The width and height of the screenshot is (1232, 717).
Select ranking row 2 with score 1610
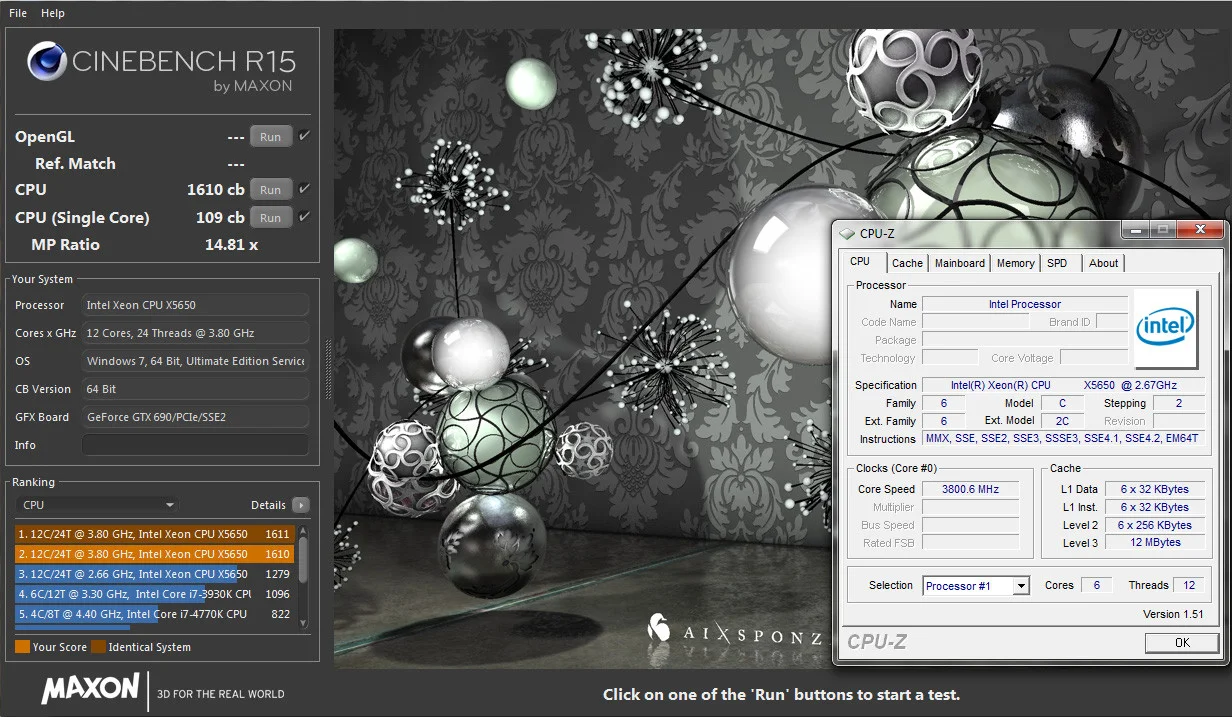point(154,554)
